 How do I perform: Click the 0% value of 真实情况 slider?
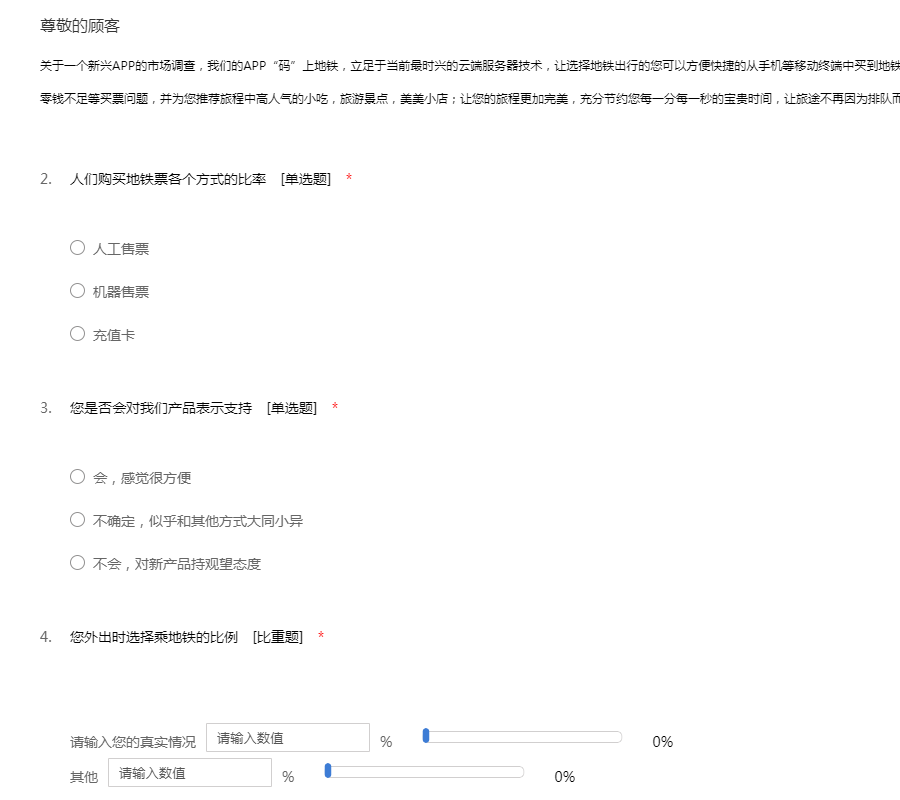point(662,742)
